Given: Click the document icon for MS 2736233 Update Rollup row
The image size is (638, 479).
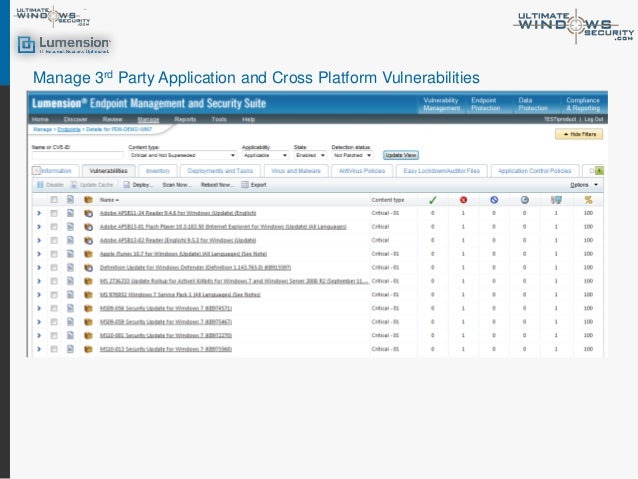Looking at the screenshot, I should tap(70, 281).
